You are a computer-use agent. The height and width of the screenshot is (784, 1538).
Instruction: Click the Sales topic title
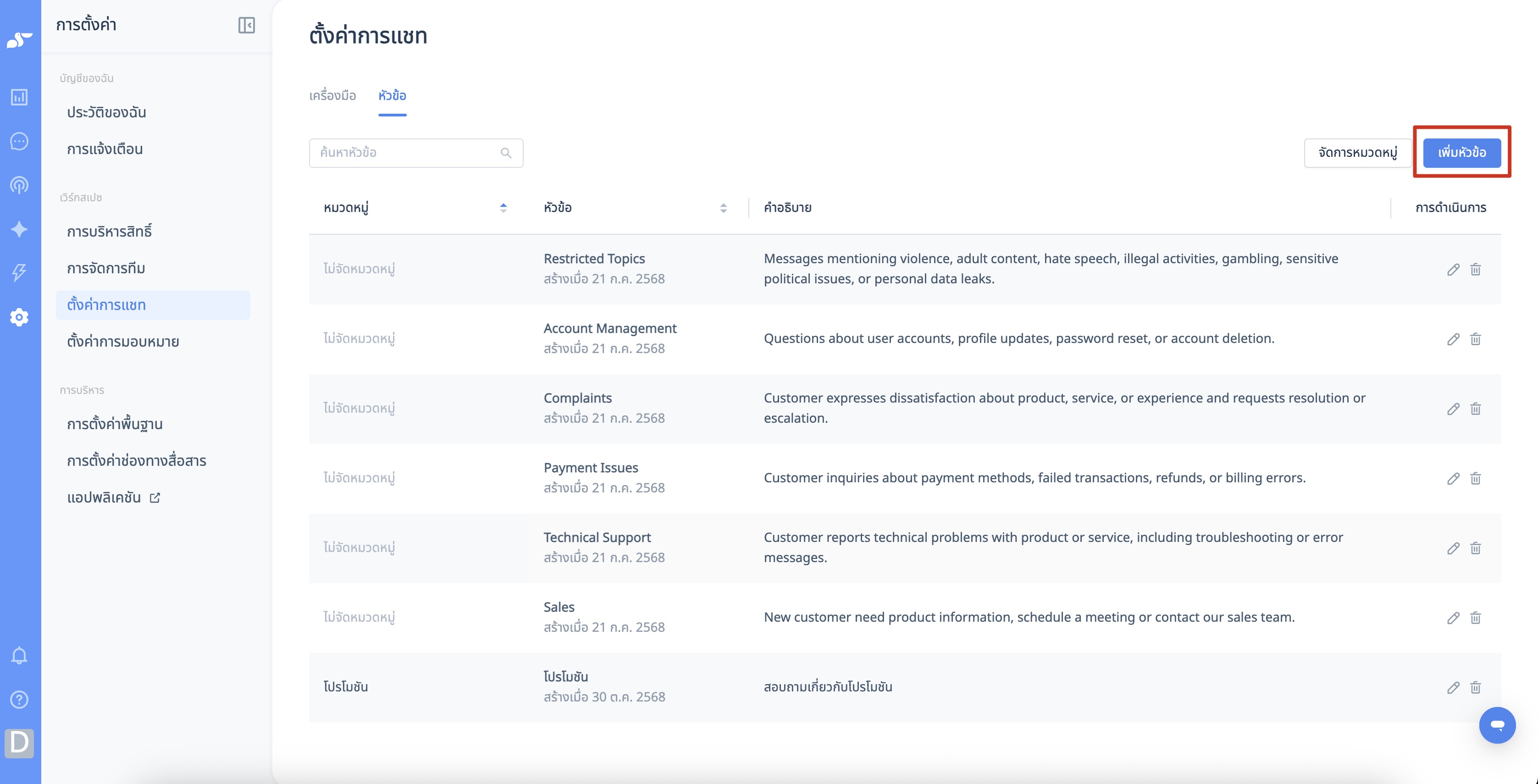[559, 607]
